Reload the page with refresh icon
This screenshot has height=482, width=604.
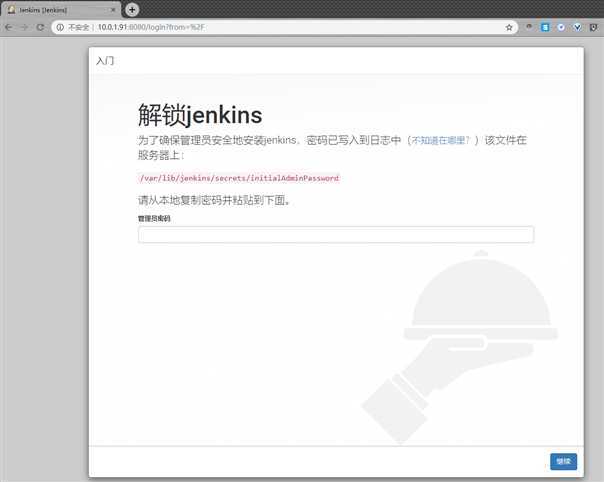click(x=40, y=27)
